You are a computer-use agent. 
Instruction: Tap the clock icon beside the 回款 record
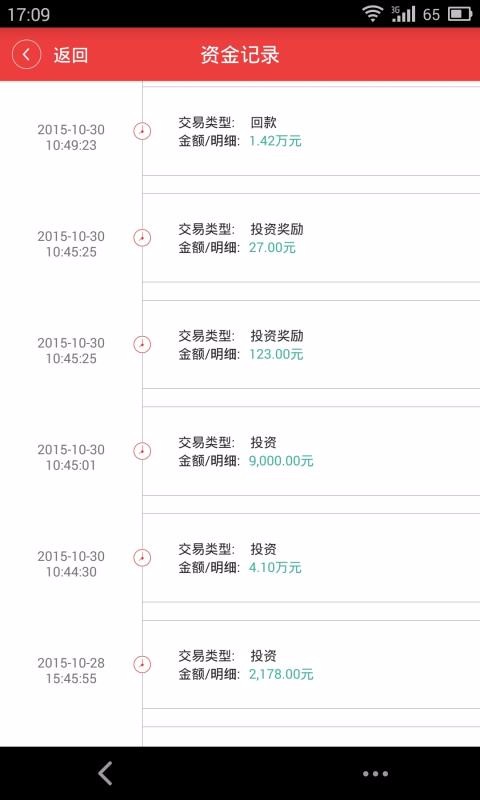pos(142,132)
